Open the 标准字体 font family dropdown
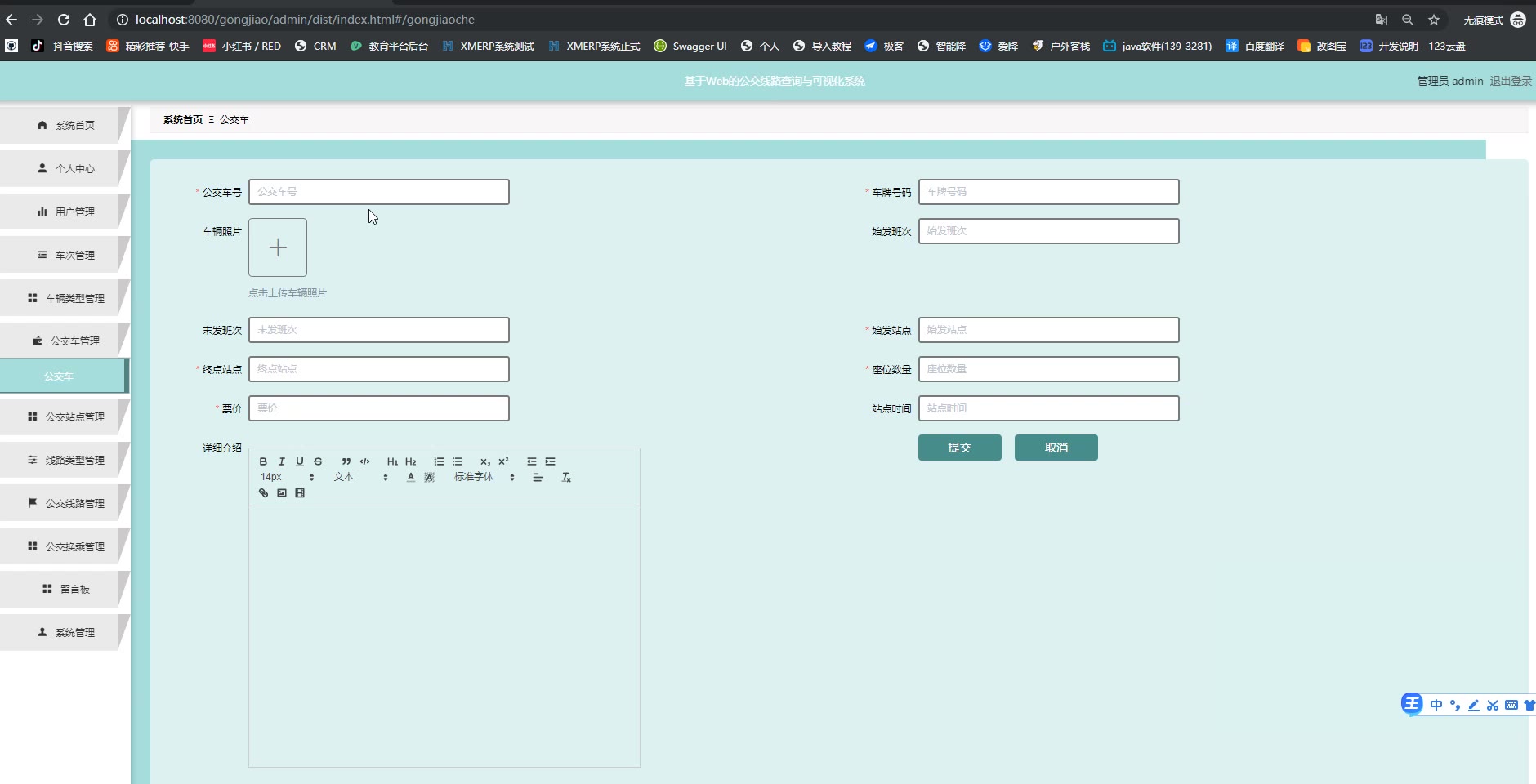 [x=484, y=478]
